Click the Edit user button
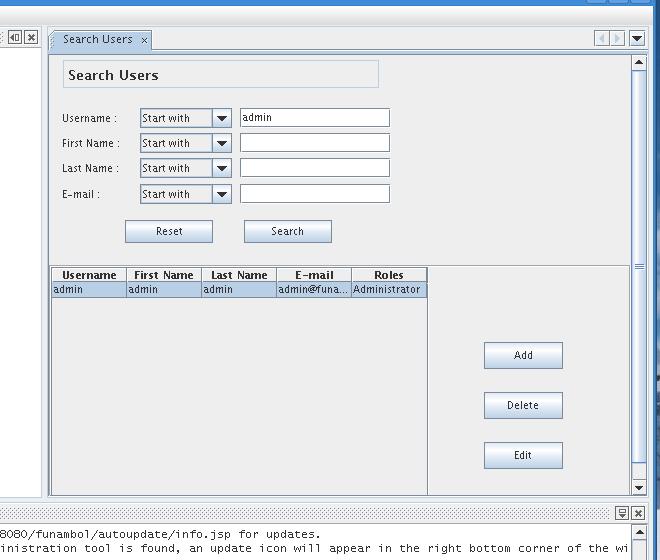The image size is (660, 560). 523,455
